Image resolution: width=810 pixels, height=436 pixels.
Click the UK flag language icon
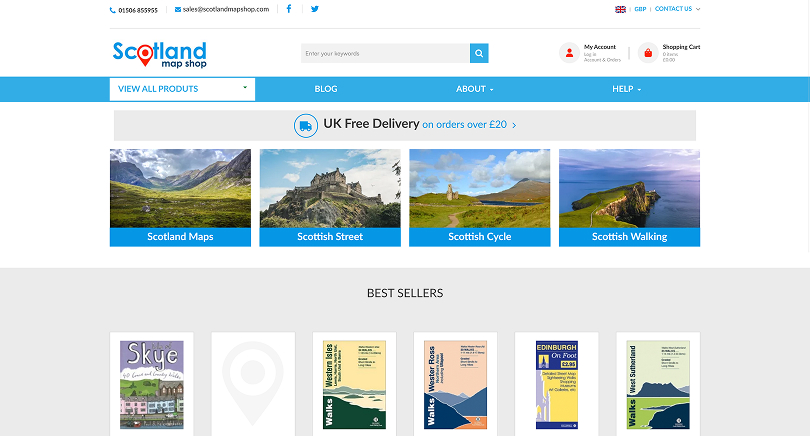click(x=620, y=9)
